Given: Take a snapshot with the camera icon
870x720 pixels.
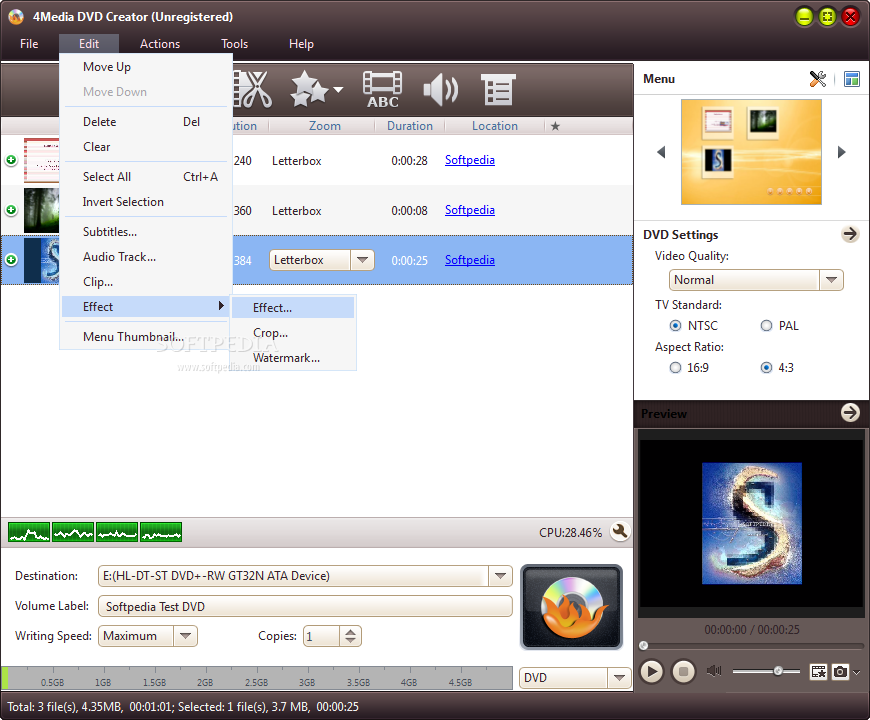Looking at the screenshot, I should point(840,672).
